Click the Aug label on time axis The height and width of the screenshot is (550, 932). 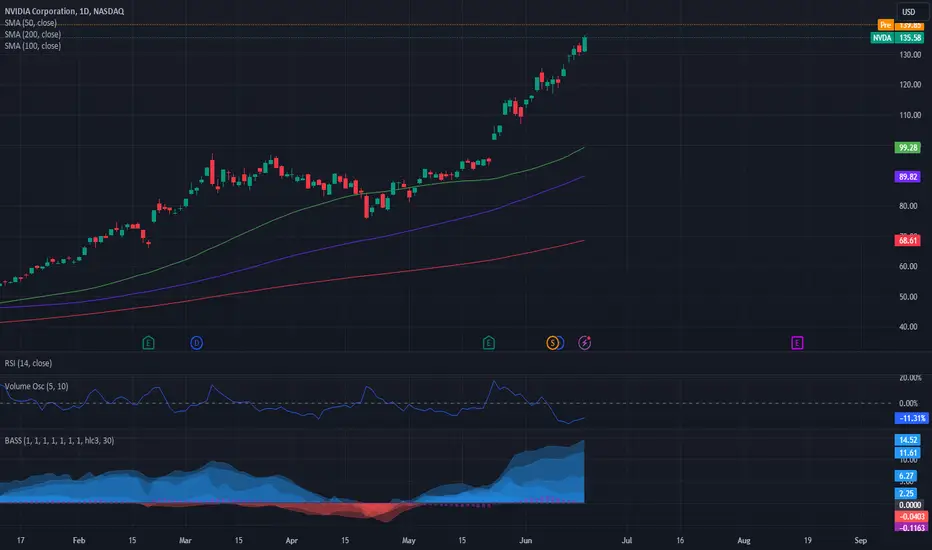[744, 541]
